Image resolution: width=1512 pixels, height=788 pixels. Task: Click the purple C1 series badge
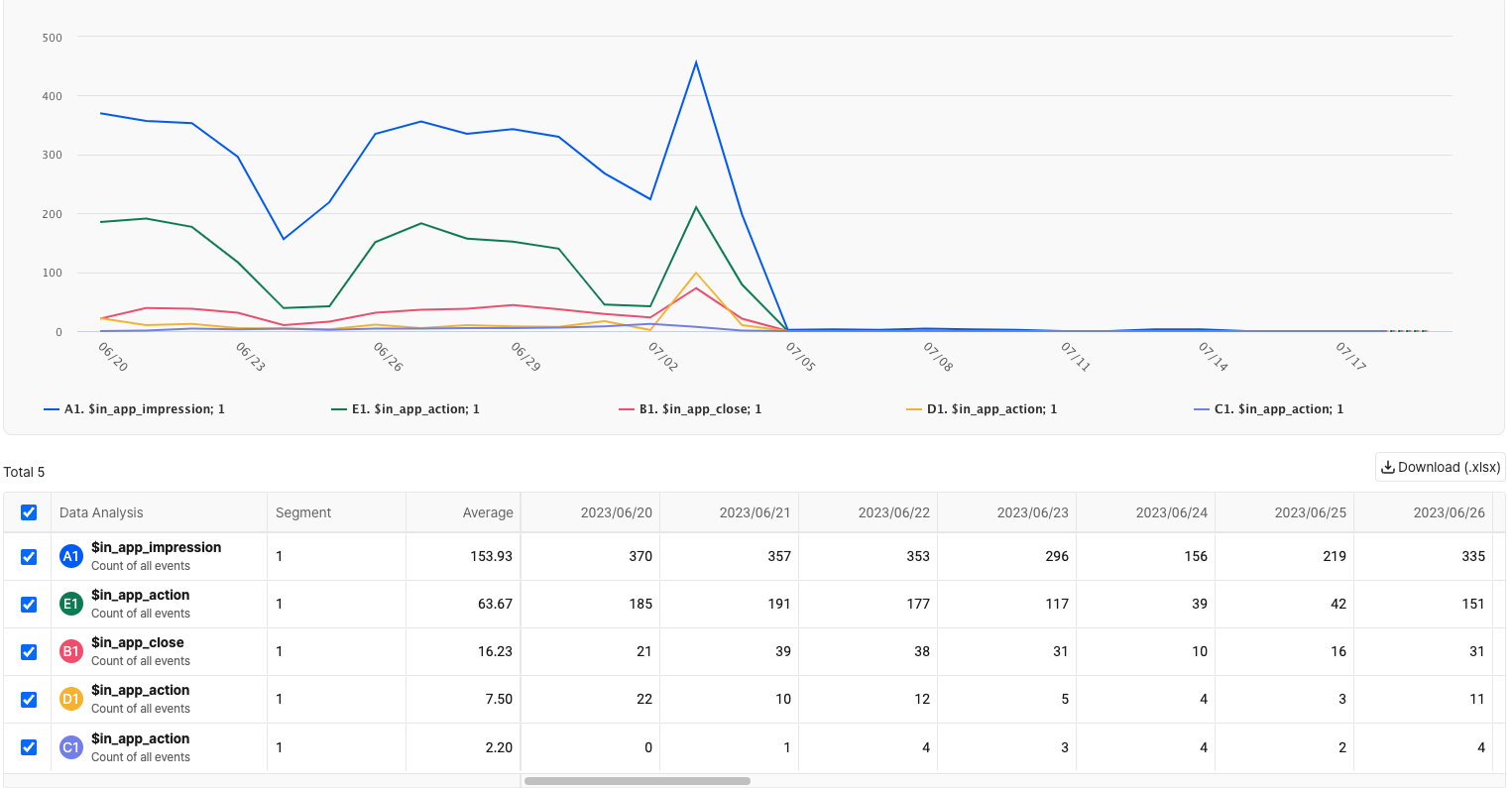(x=70, y=747)
